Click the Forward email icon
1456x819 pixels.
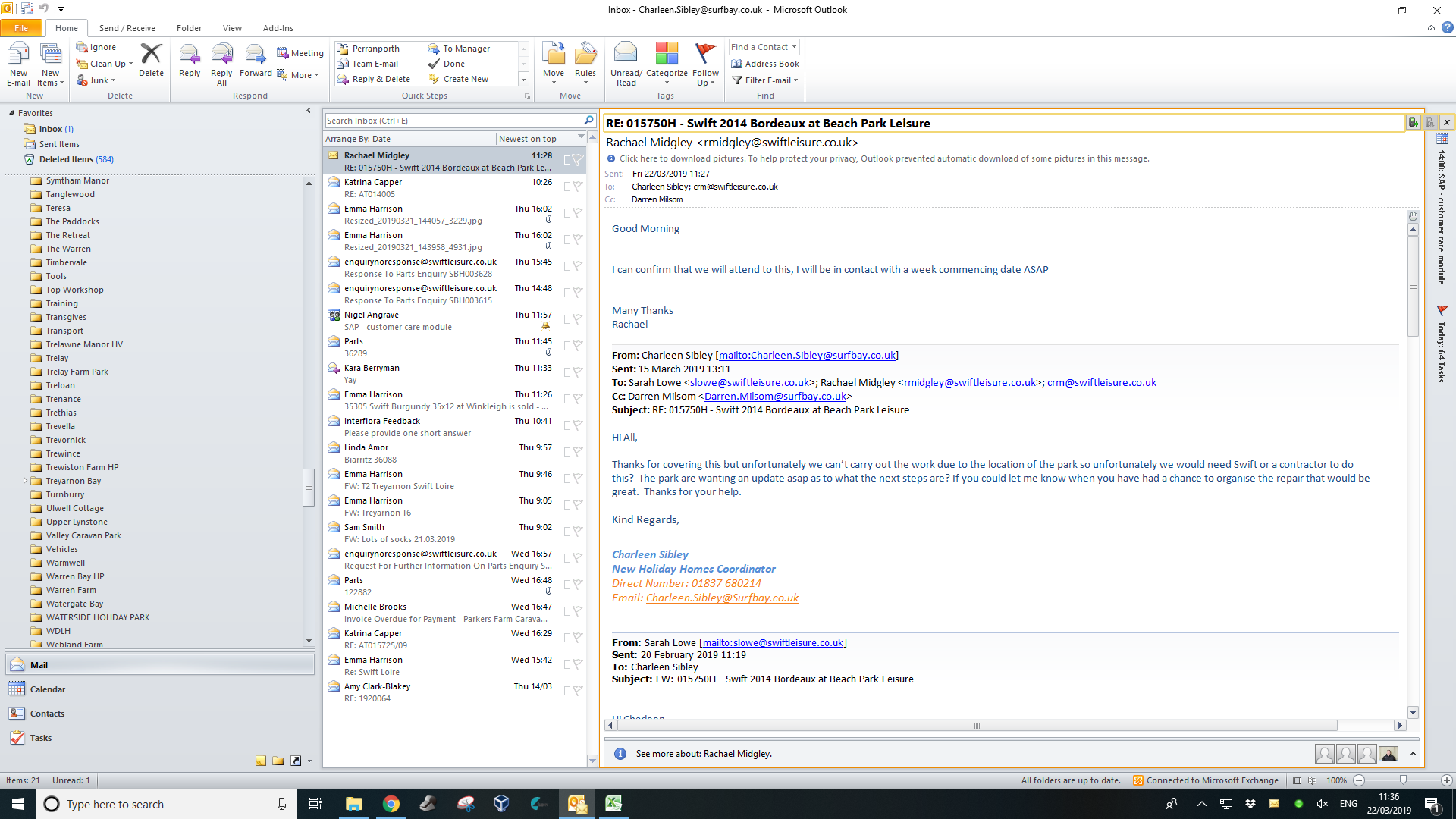pos(255,55)
